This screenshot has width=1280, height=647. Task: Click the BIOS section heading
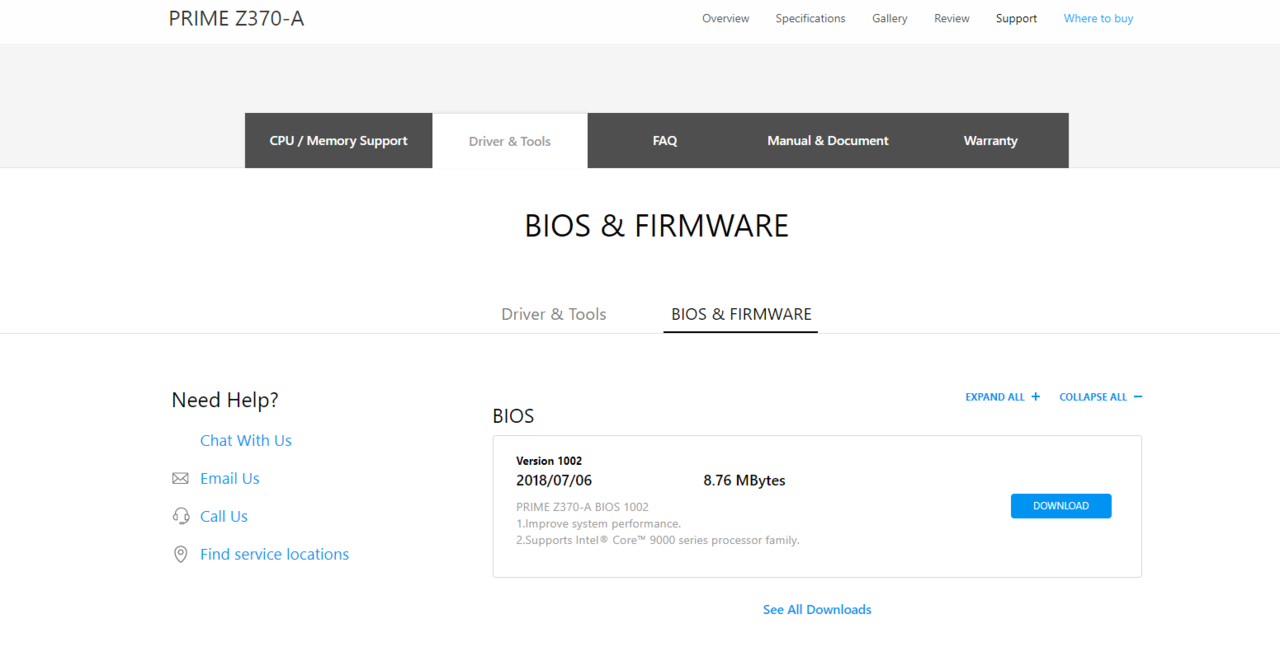click(x=514, y=416)
